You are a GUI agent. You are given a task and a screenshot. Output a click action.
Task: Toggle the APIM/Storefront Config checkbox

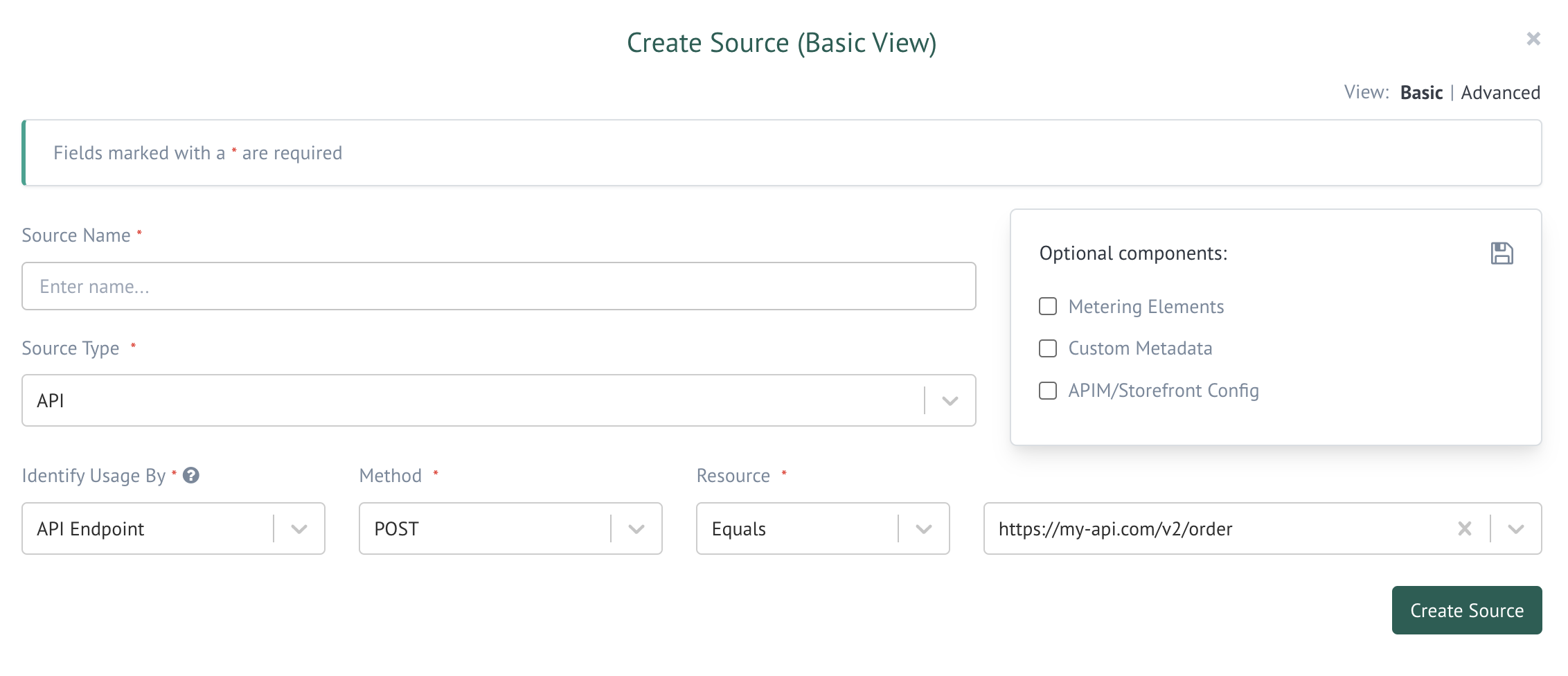[1048, 391]
